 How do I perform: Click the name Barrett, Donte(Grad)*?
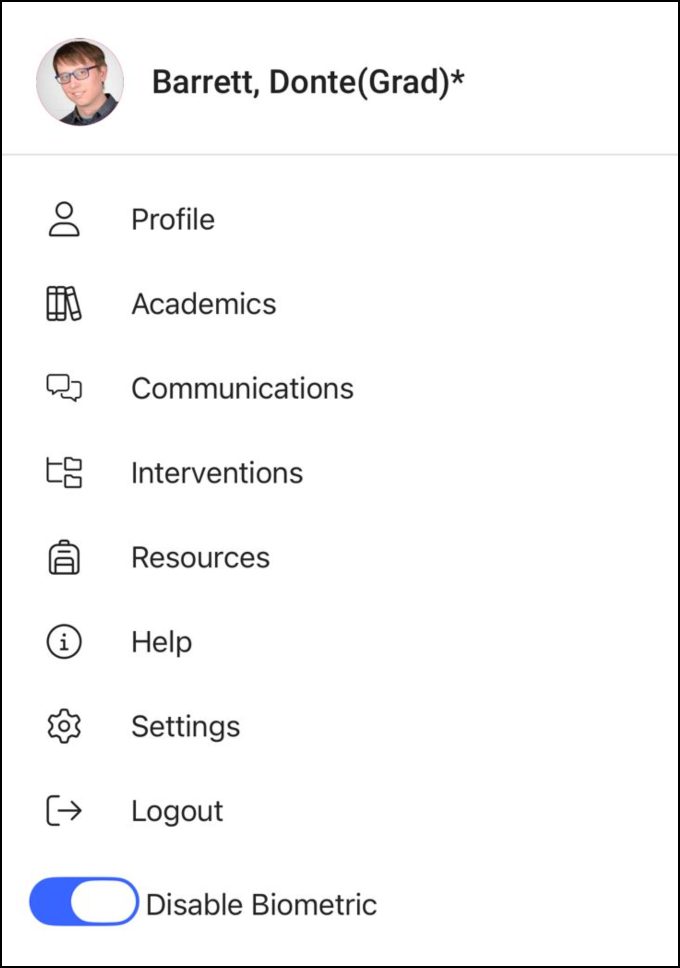308,82
